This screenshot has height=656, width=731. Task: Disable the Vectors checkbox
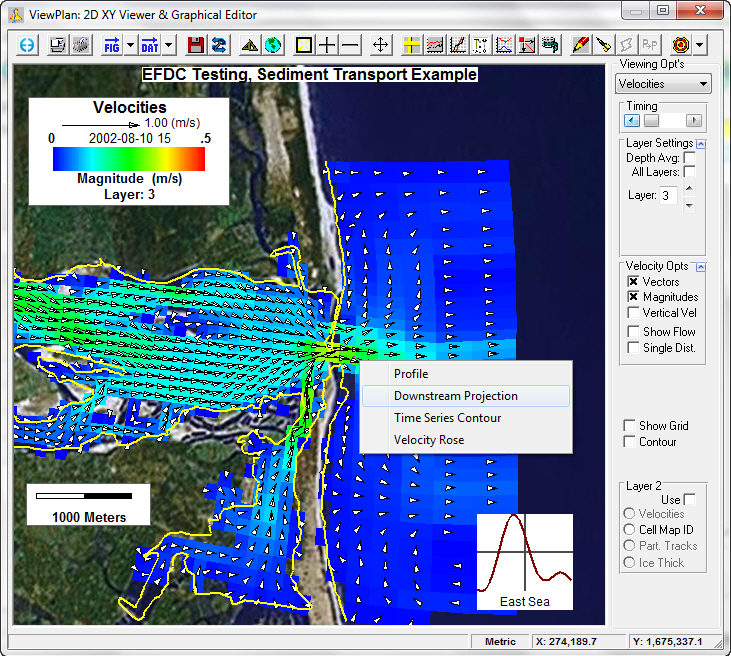[x=633, y=282]
